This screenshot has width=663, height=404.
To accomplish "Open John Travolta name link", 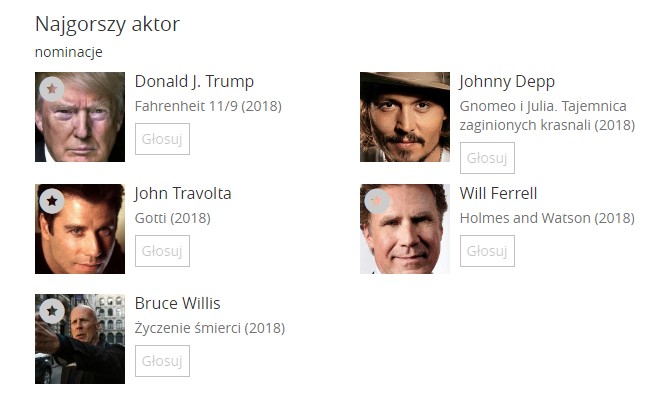I will [x=183, y=194].
